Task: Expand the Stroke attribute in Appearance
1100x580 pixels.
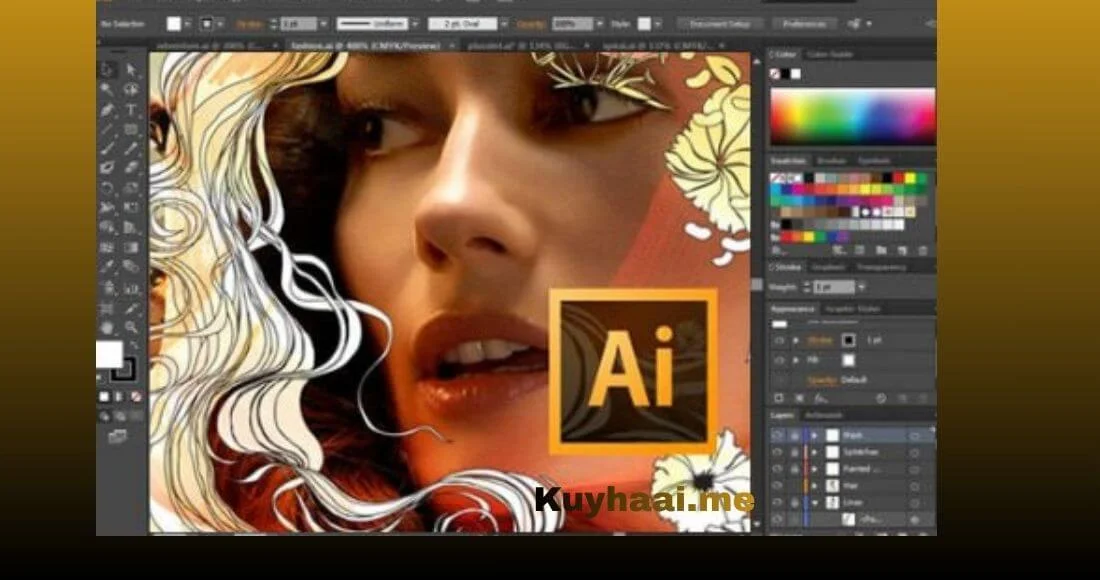Action: pyautogui.click(x=796, y=340)
